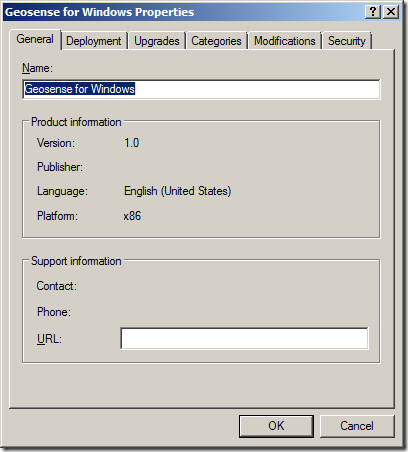Screen dimensions: 408x452
Task: Click the URL label
Action: click(x=49, y=339)
